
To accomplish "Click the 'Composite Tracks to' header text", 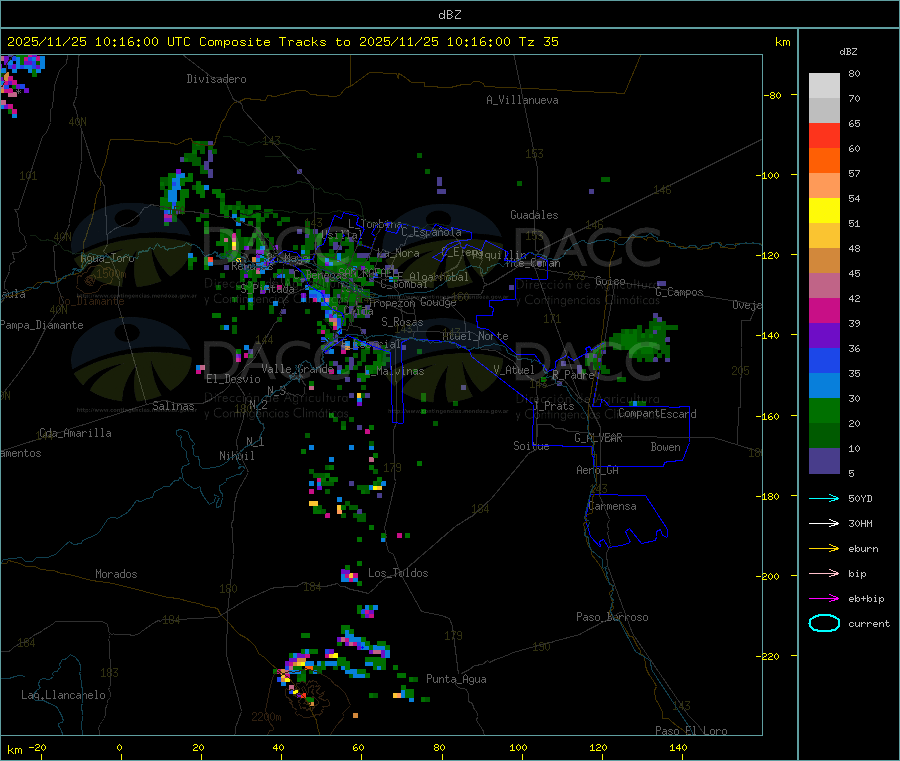I will click(275, 42).
